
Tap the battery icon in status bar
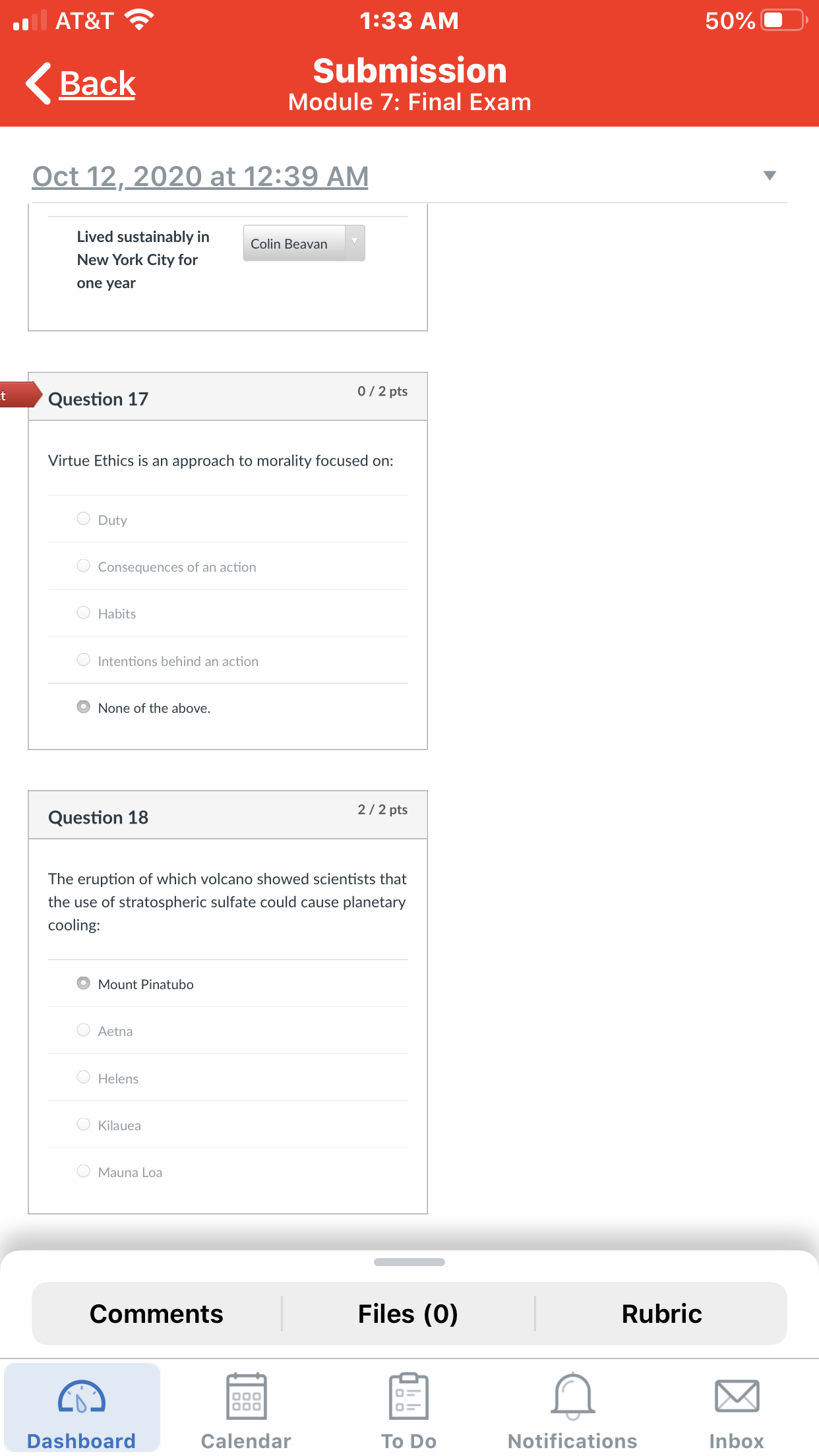point(784,20)
